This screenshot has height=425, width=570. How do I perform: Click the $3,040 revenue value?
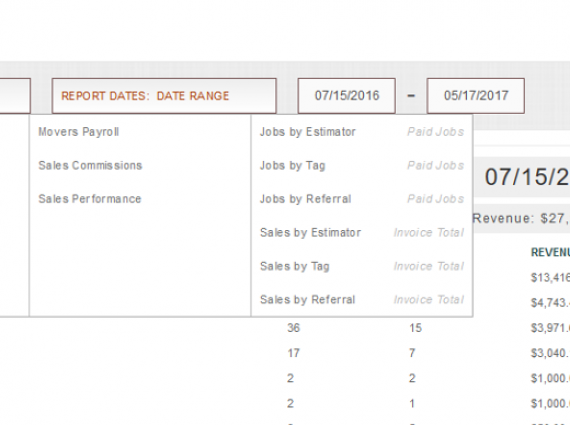[550, 353]
